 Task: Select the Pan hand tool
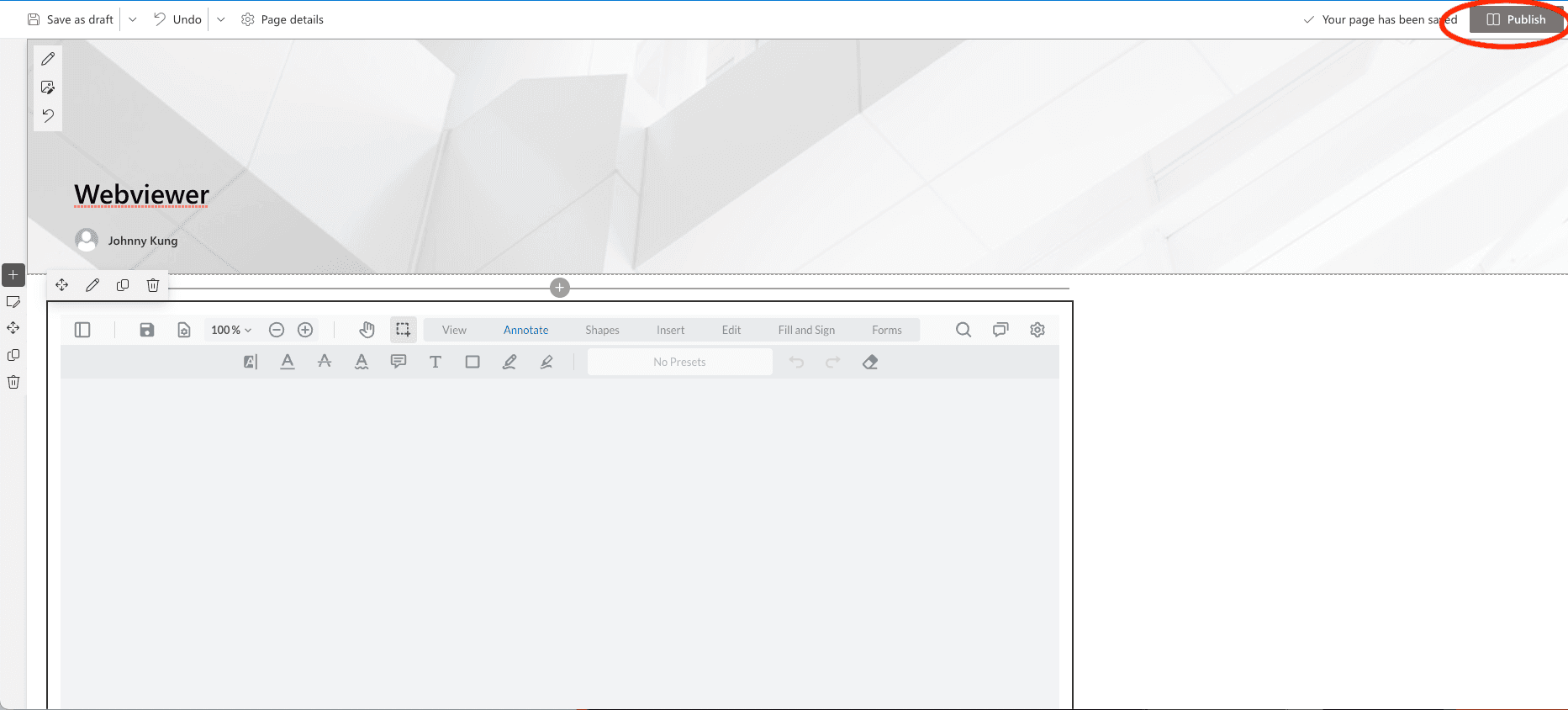367,330
